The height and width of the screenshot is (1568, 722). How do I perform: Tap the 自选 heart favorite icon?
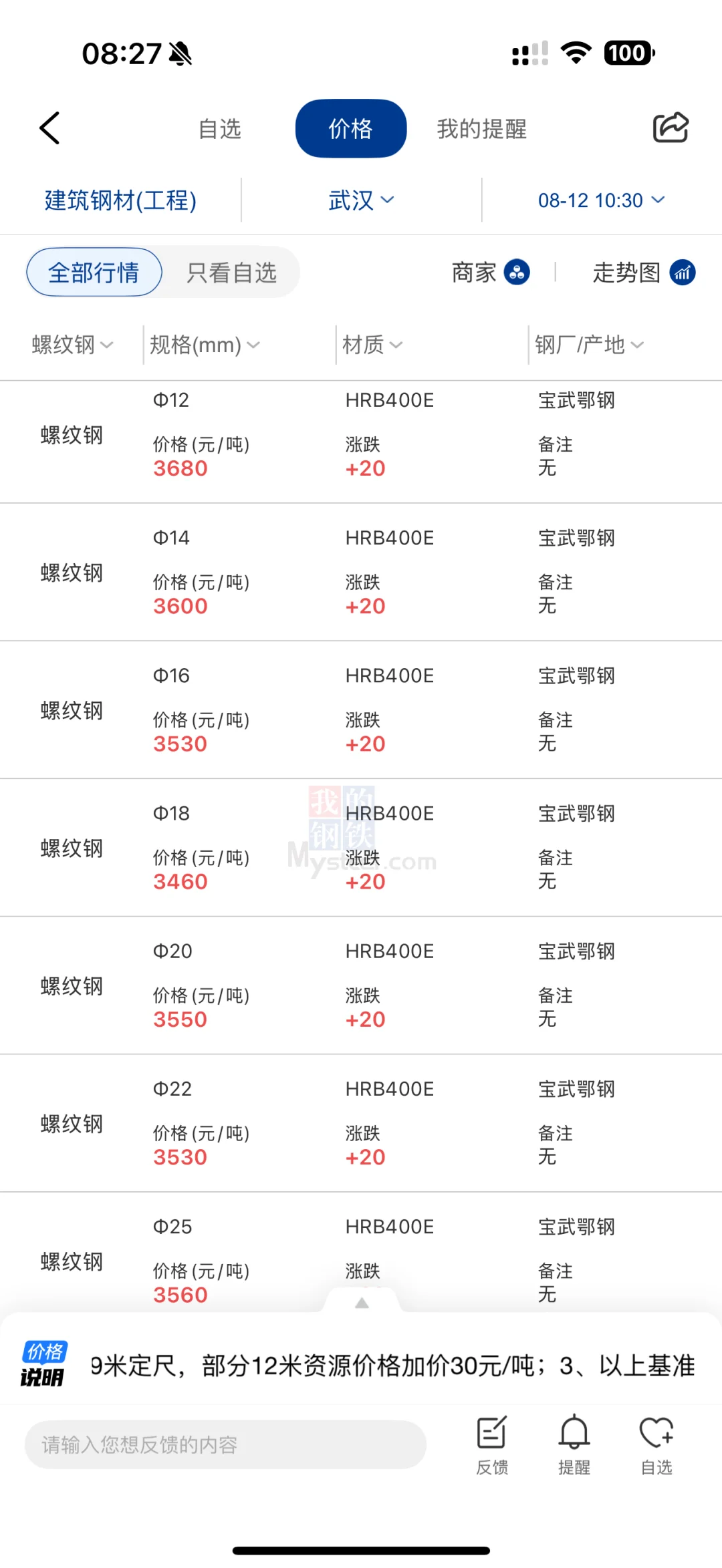click(x=656, y=1444)
